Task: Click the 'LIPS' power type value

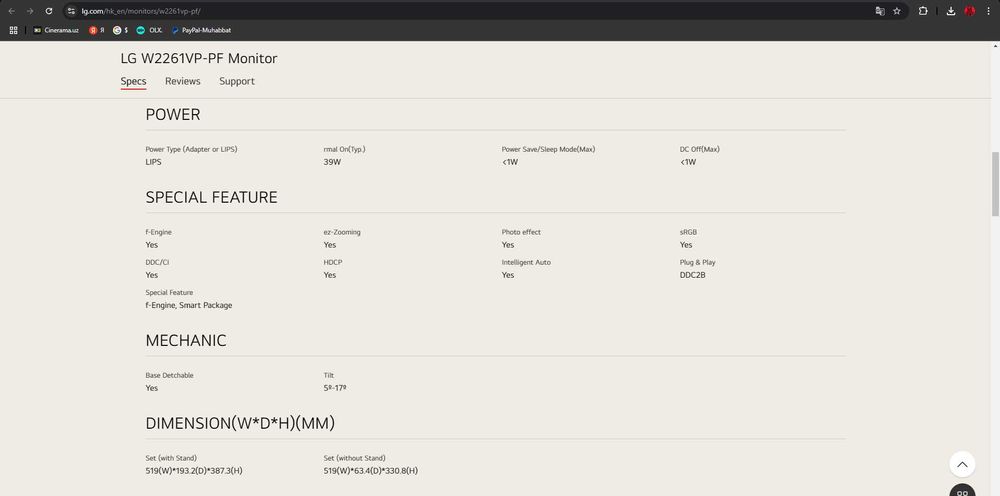Action: click(x=153, y=162)
